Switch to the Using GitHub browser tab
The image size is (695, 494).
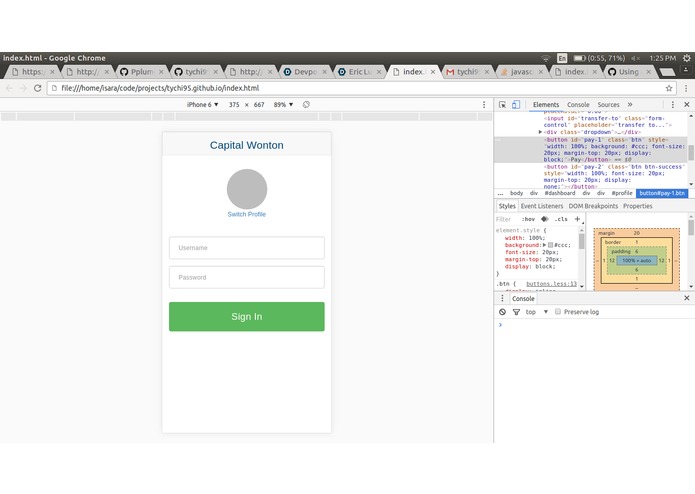pos(629,72)
